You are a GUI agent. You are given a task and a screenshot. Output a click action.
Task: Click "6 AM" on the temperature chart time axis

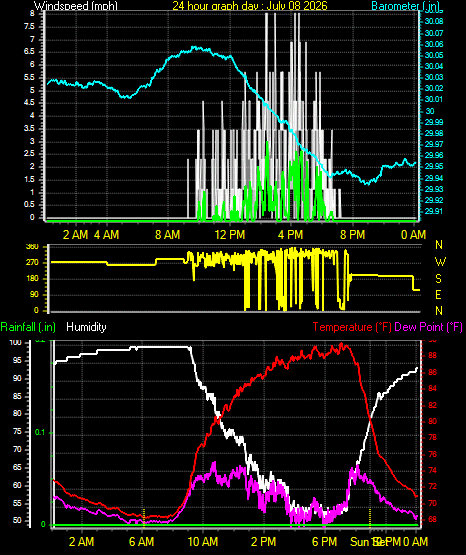point(142,542)
